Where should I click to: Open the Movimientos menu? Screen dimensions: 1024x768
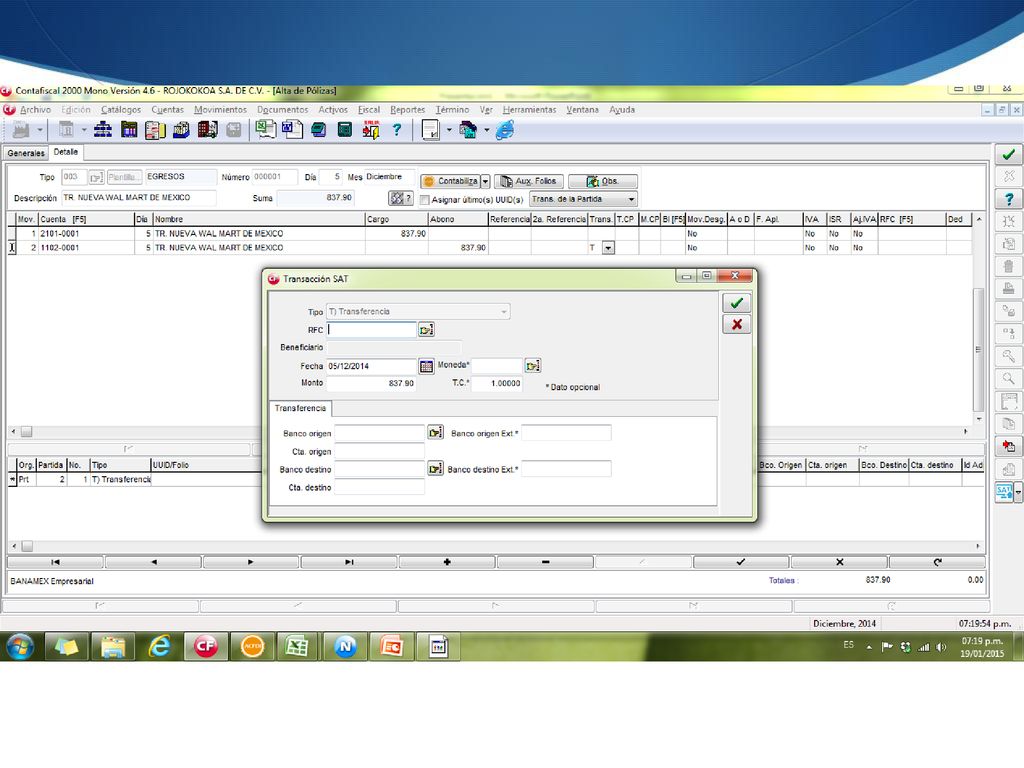tap(220, 110)
